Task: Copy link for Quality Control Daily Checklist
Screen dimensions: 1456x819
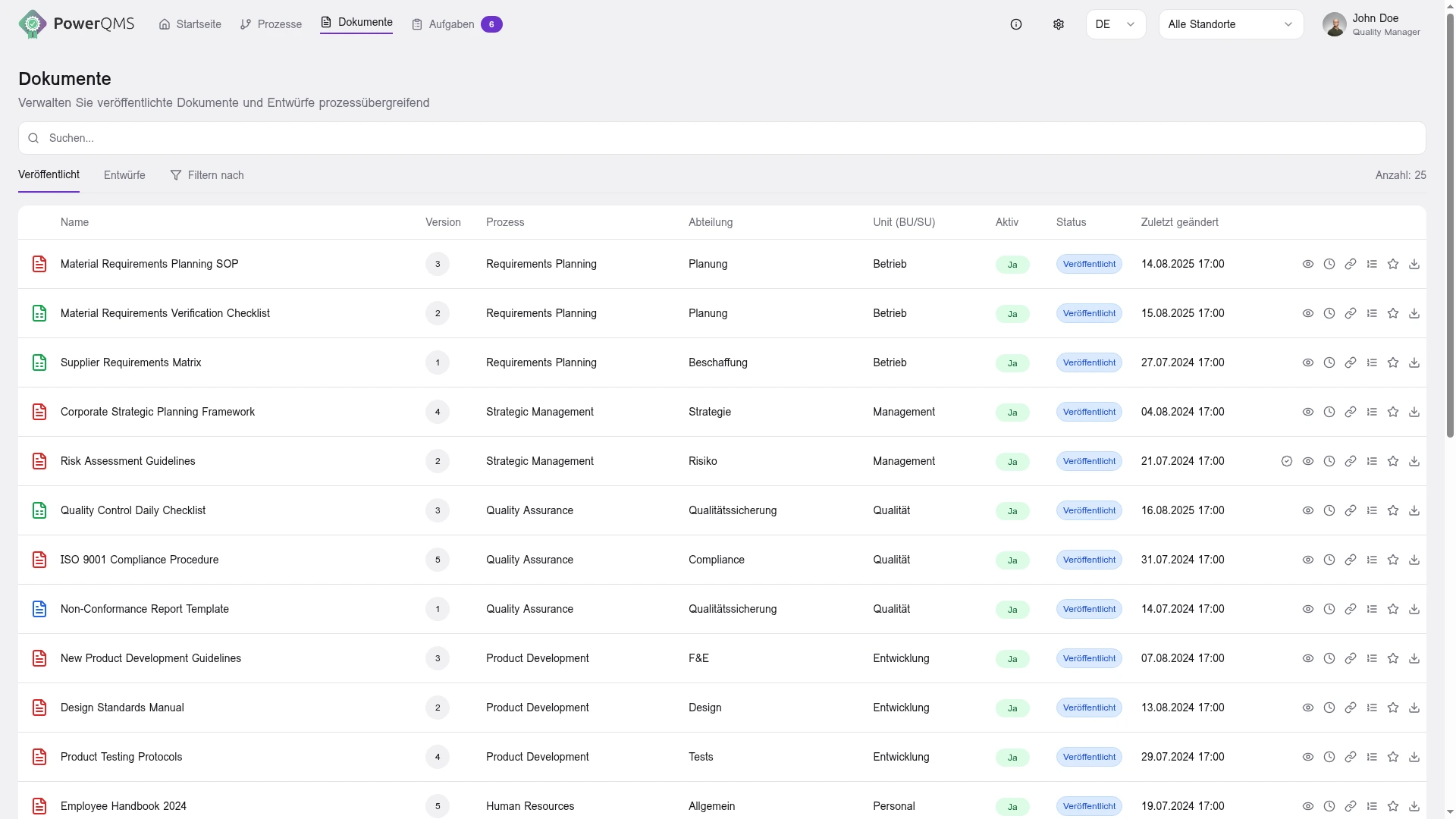Action: [x=1351, y=510]
